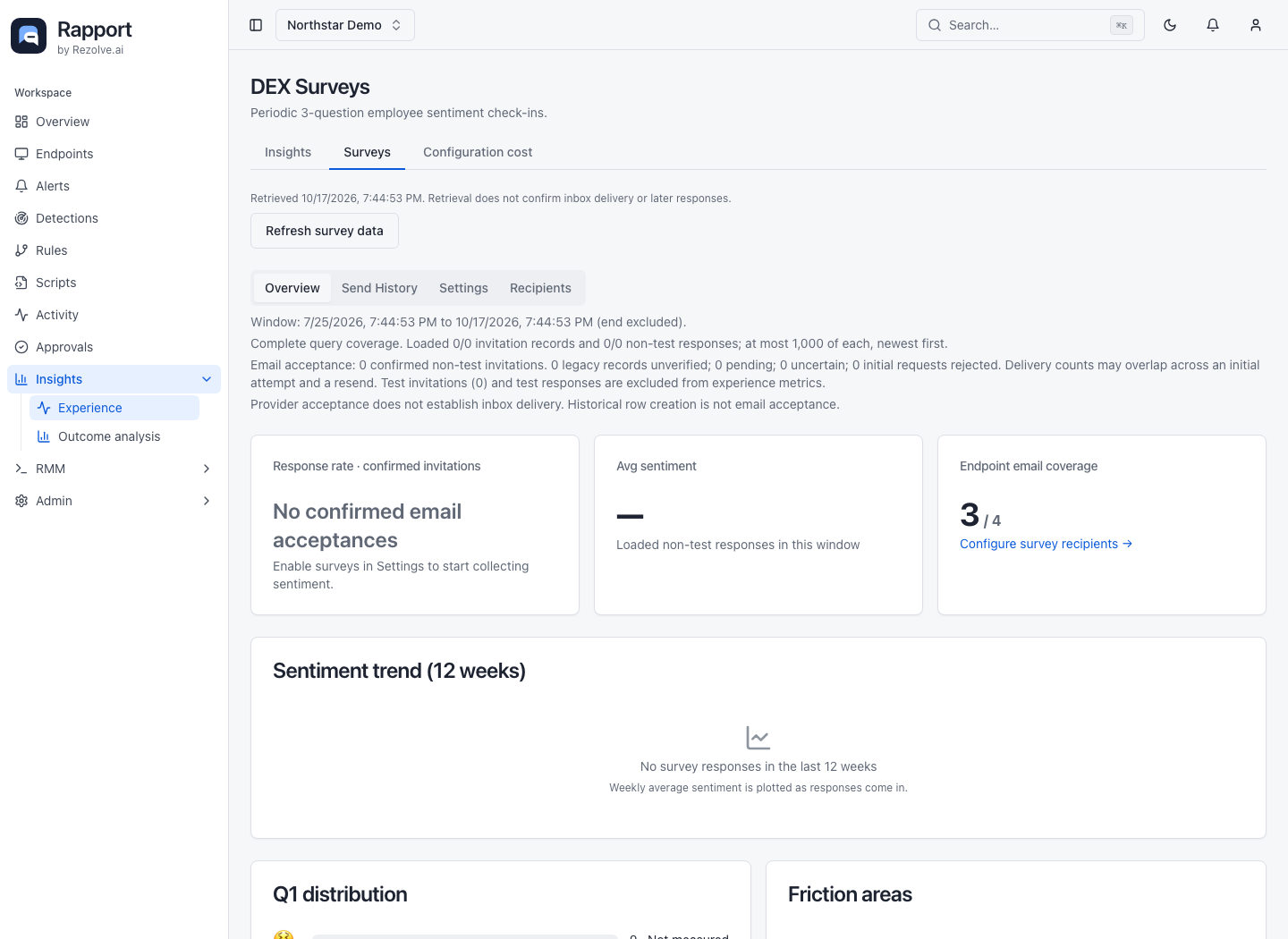
Task: Click the Sentiment trend empty-chart icon
Action: [758, 738]
